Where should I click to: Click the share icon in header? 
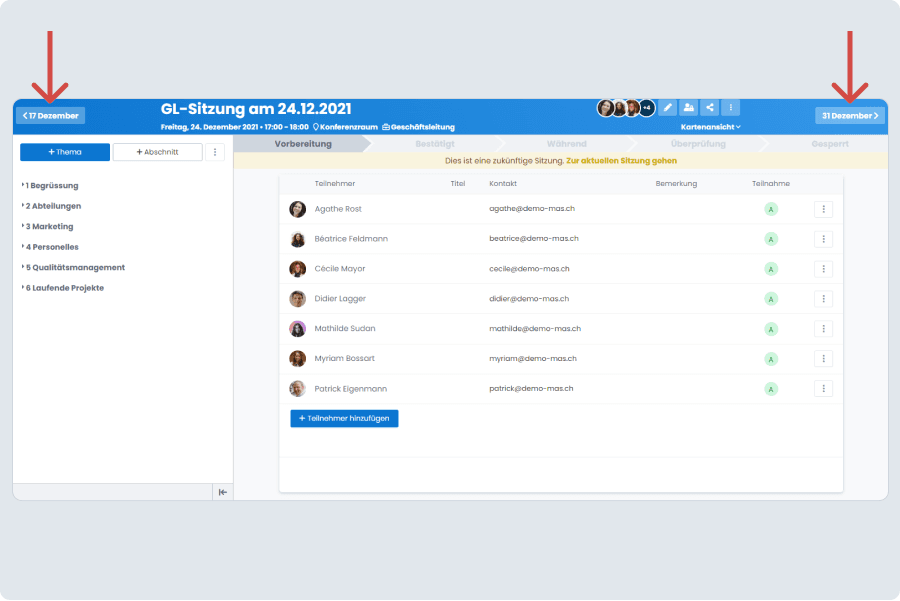click(x=710, y=108)
